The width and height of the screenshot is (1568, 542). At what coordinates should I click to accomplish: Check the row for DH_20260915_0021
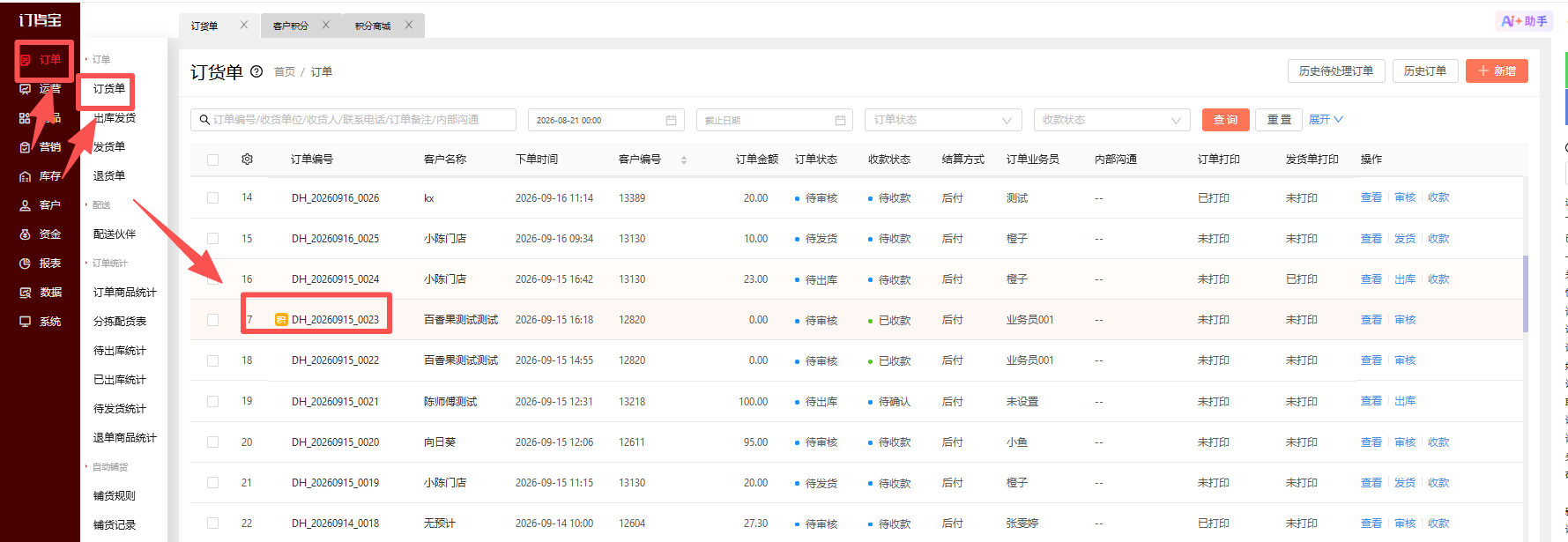[x=212, y=401]
